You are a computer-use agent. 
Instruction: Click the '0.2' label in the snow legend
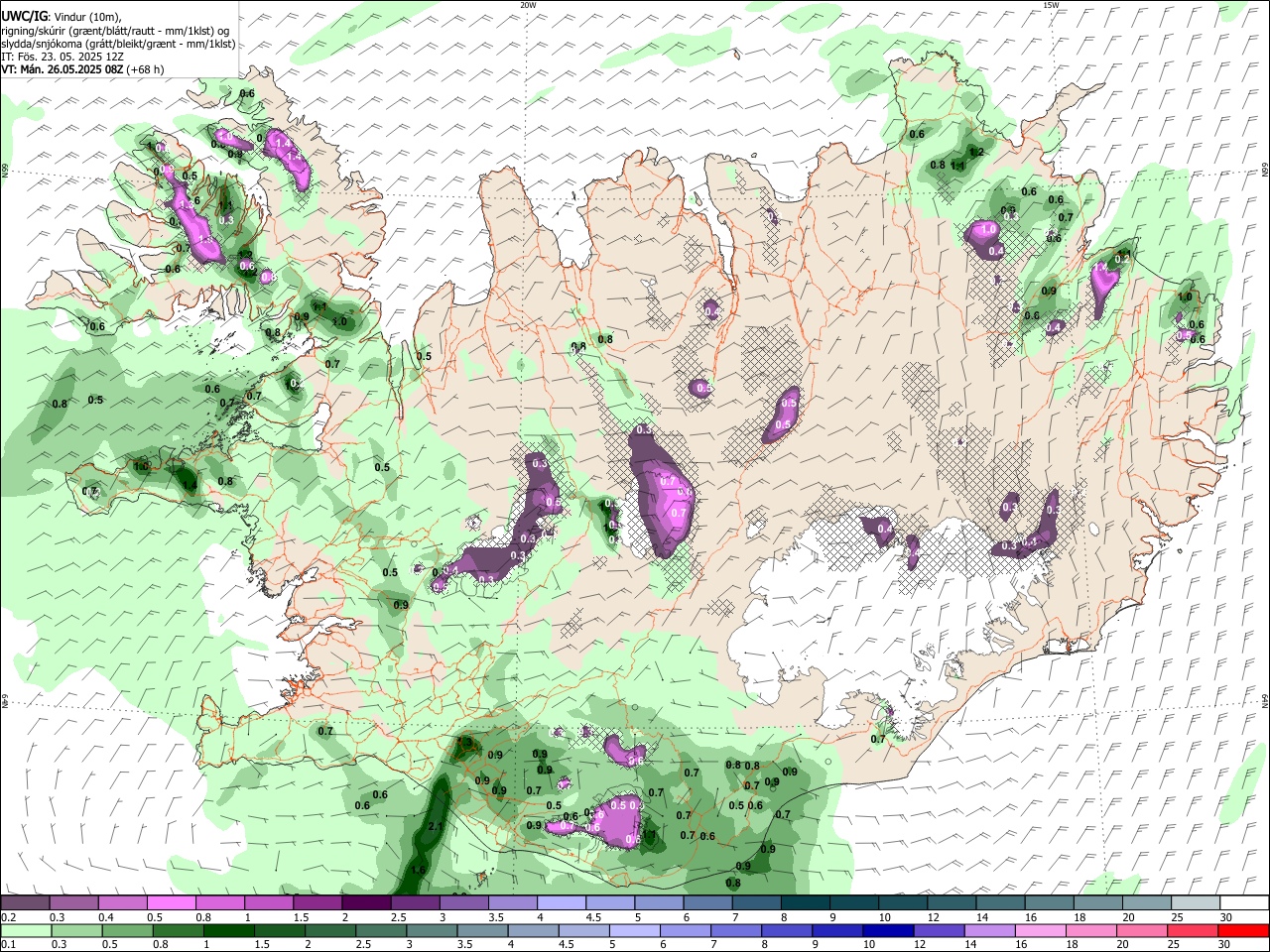pos(8,917)
